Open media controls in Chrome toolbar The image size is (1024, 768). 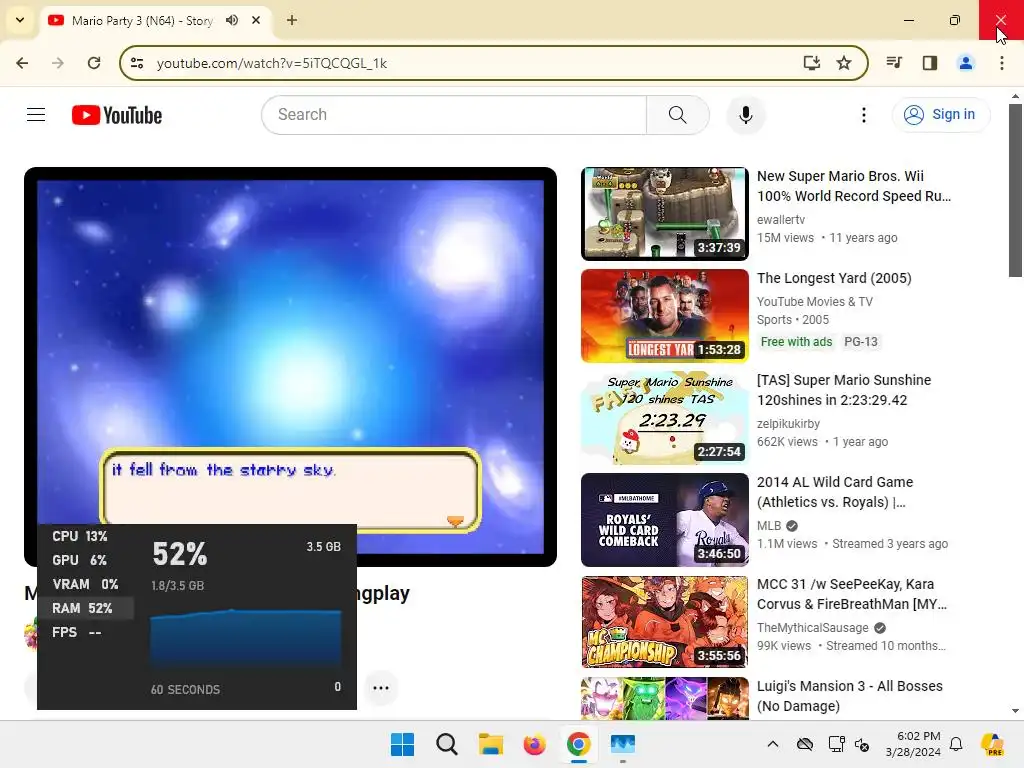click(x=894, y=63)
